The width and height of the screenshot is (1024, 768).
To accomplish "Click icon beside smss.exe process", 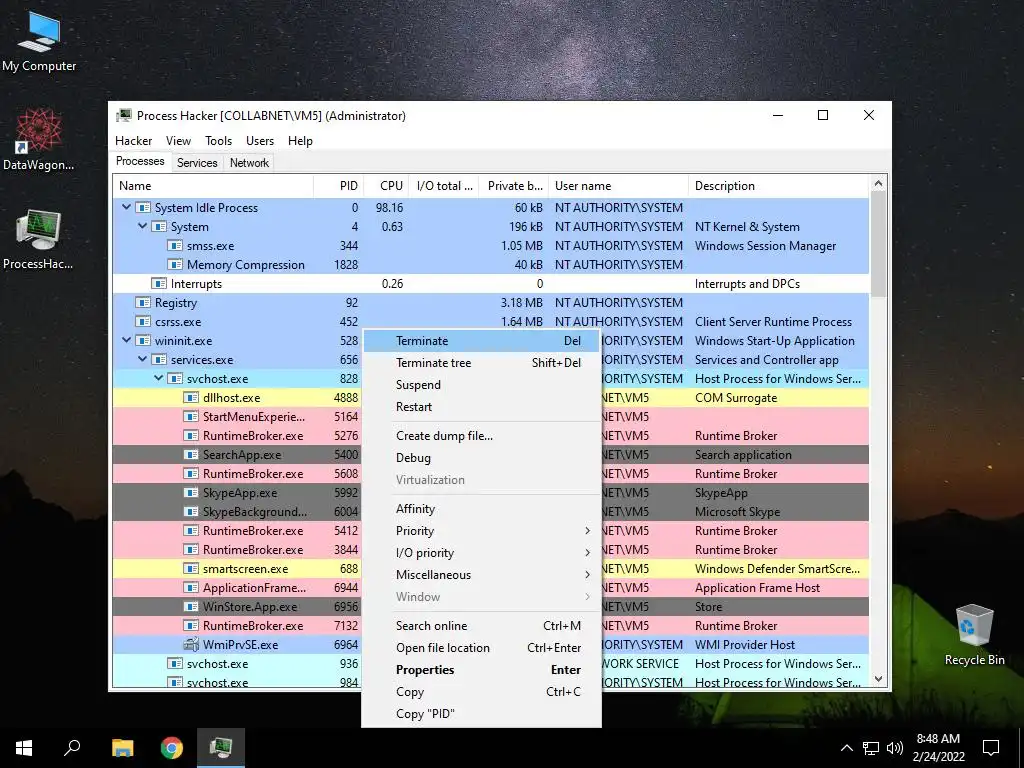I will [x=175, y=246].
